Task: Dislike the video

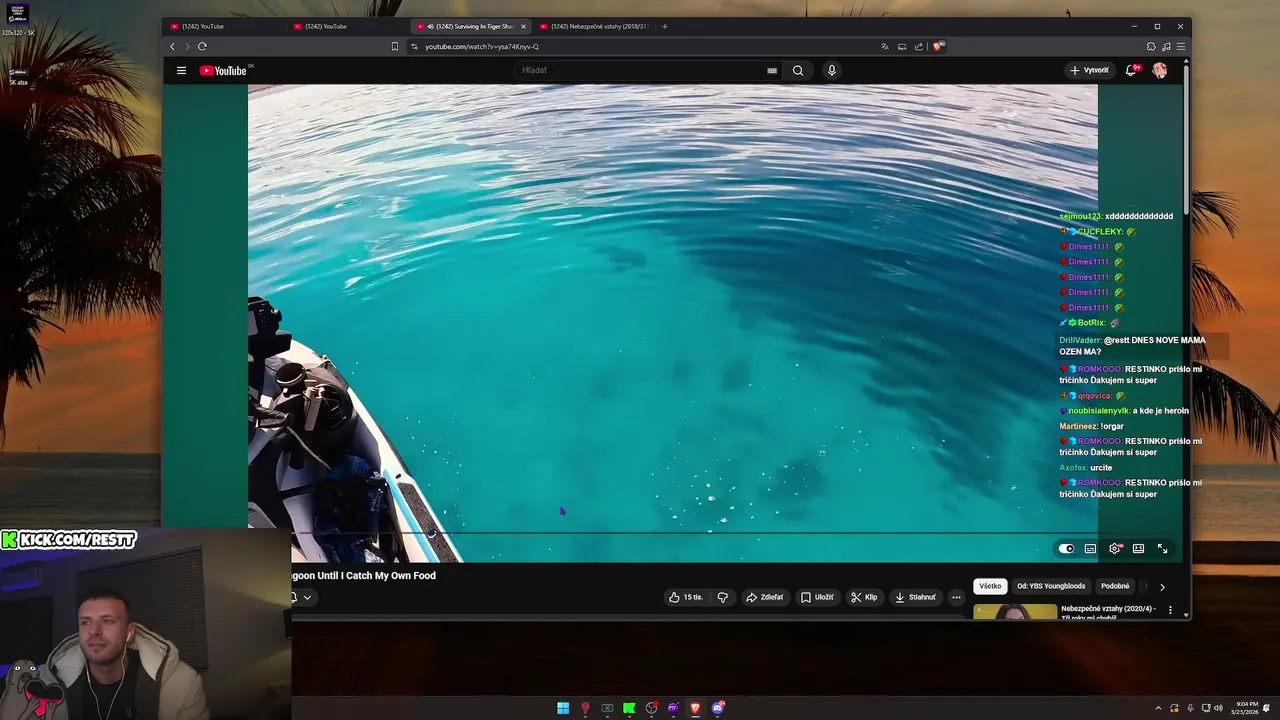Action: click(x=722, y=597)
